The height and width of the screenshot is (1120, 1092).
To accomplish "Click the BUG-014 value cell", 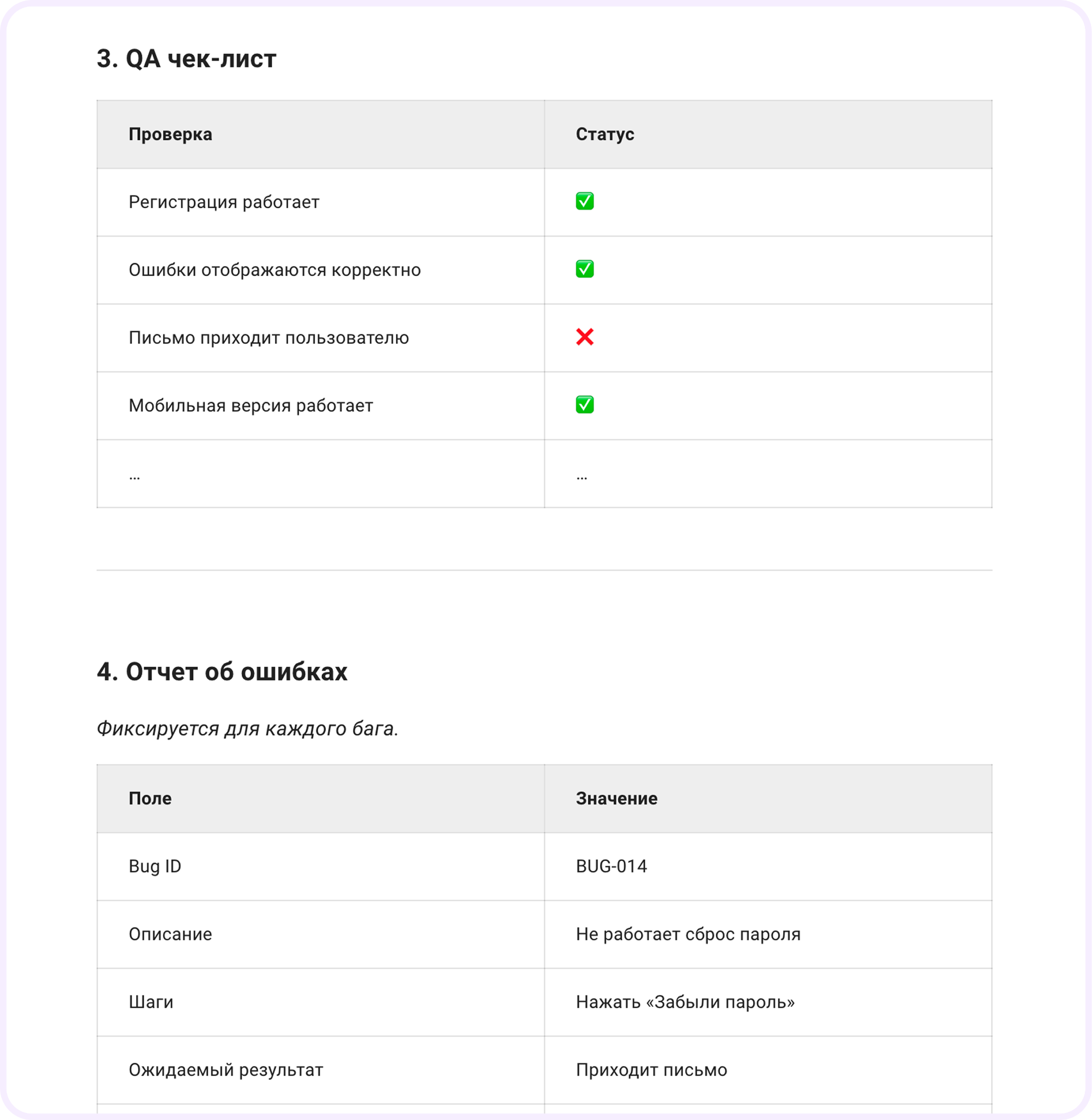I will [x=768, y=866].
